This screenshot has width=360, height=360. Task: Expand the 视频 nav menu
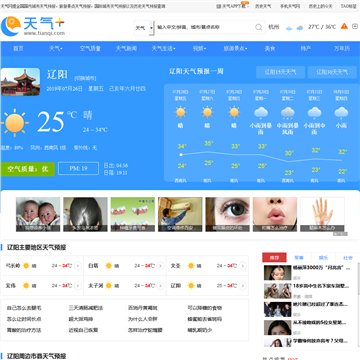click(x=199, y=49)
